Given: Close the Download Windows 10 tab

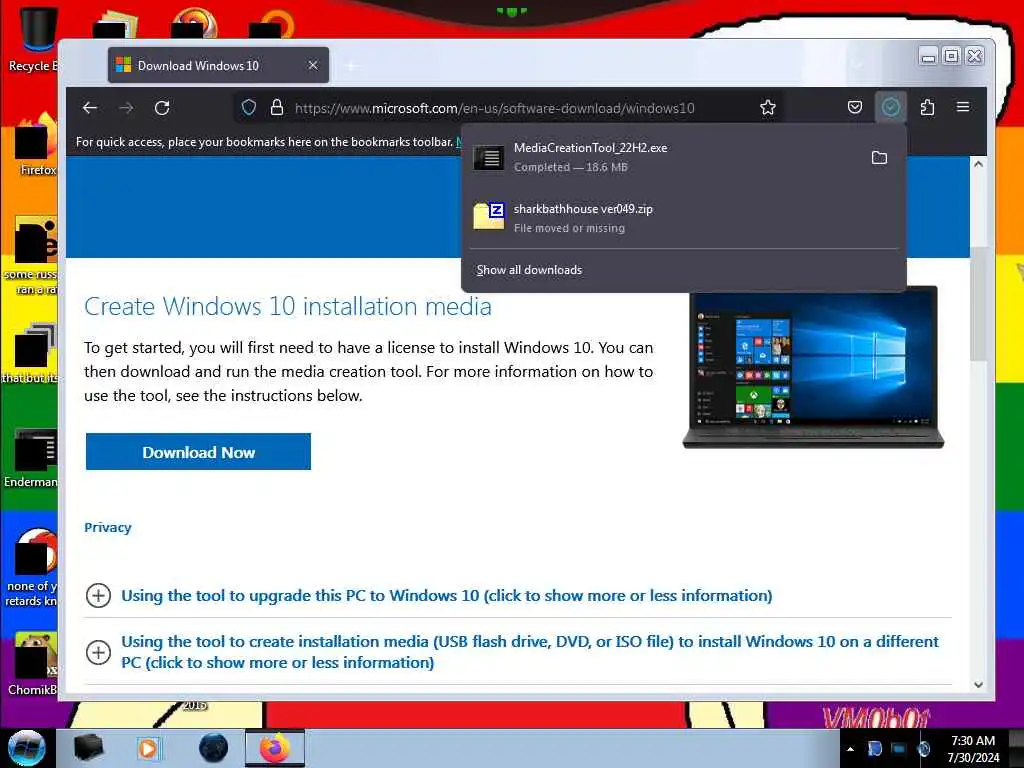Looking at the screenshot, I should [313, 65].
